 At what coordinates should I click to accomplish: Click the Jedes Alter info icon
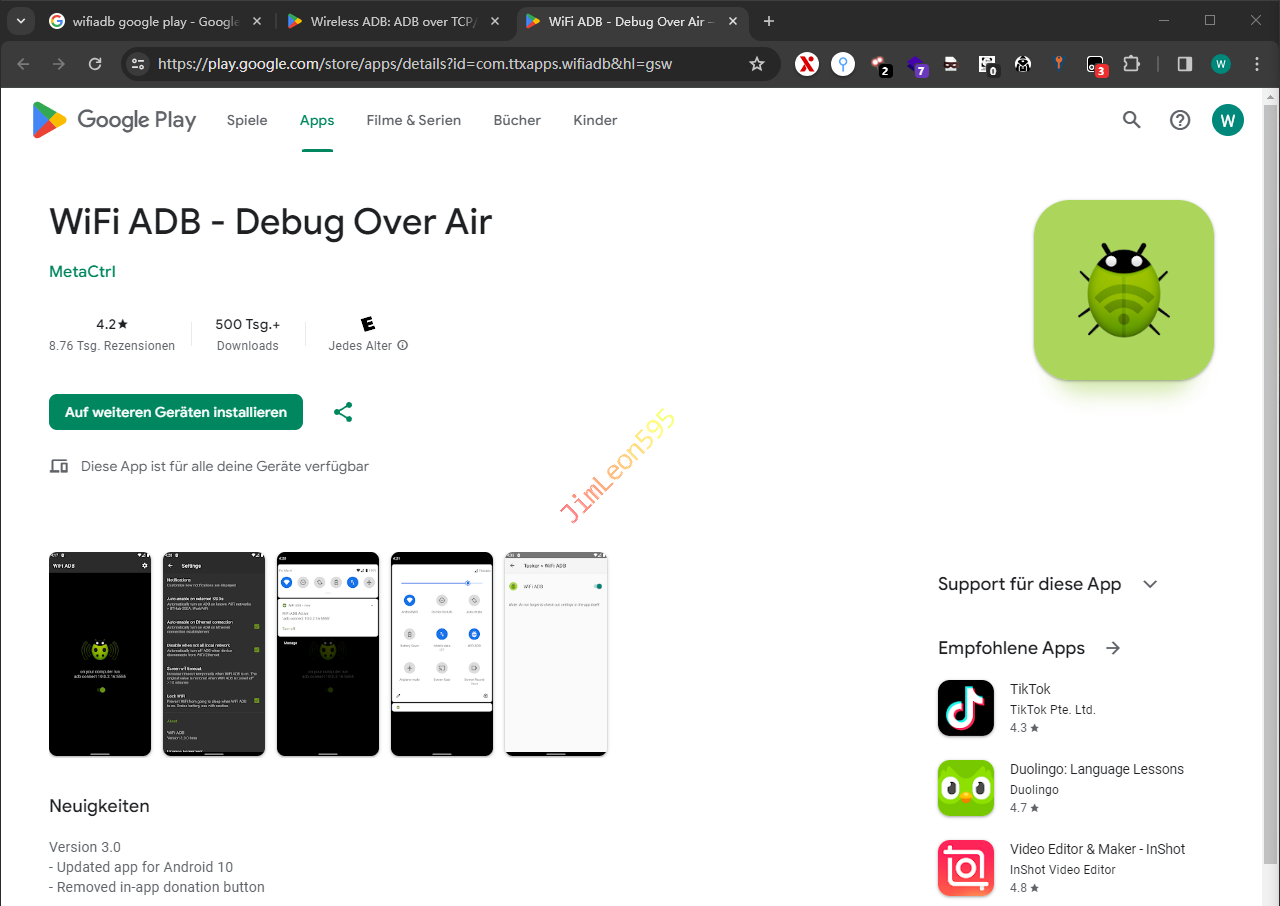click(403, 346)
